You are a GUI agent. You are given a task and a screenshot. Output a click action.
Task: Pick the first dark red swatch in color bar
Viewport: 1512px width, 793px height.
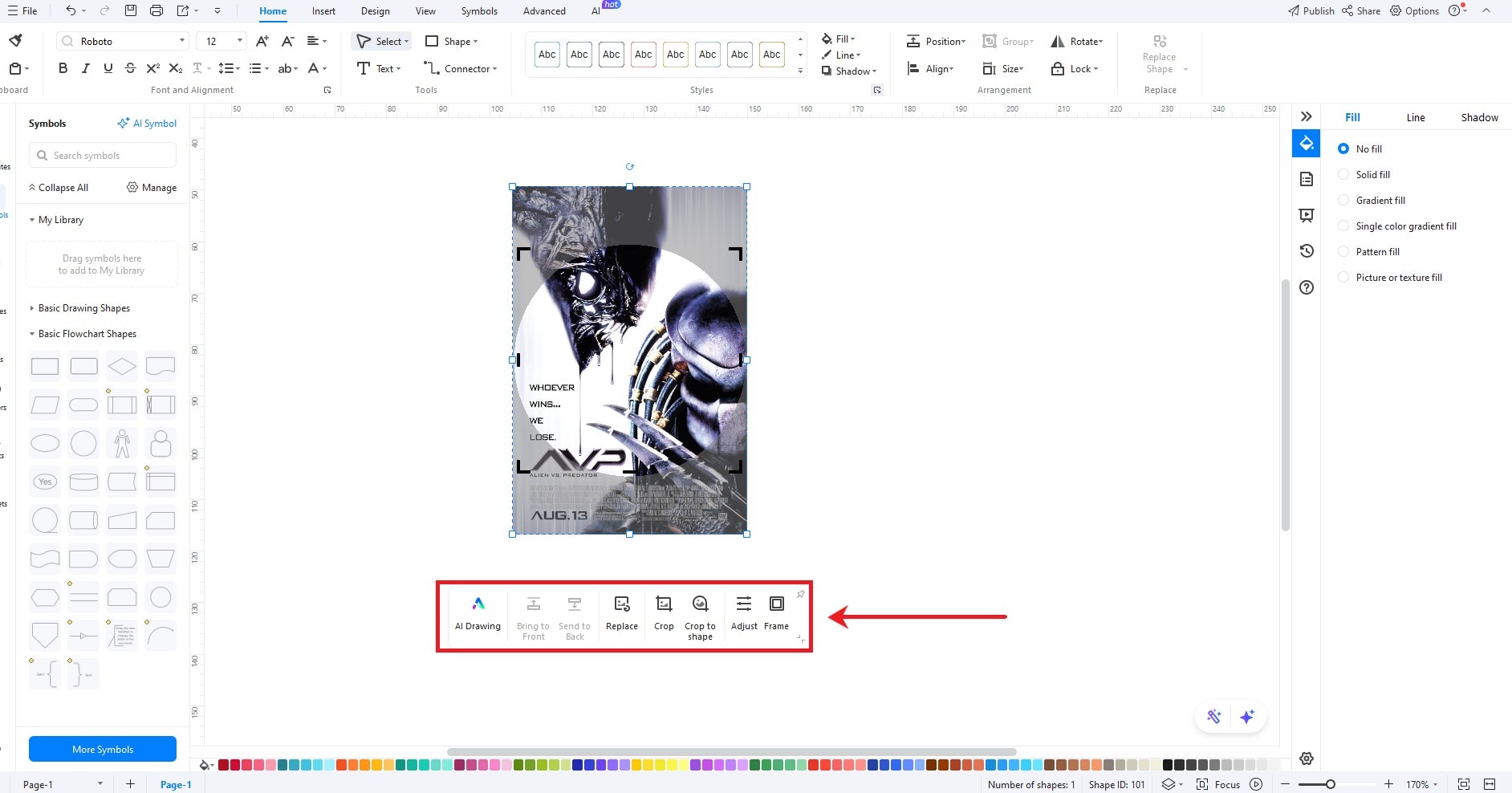point(223,765)
